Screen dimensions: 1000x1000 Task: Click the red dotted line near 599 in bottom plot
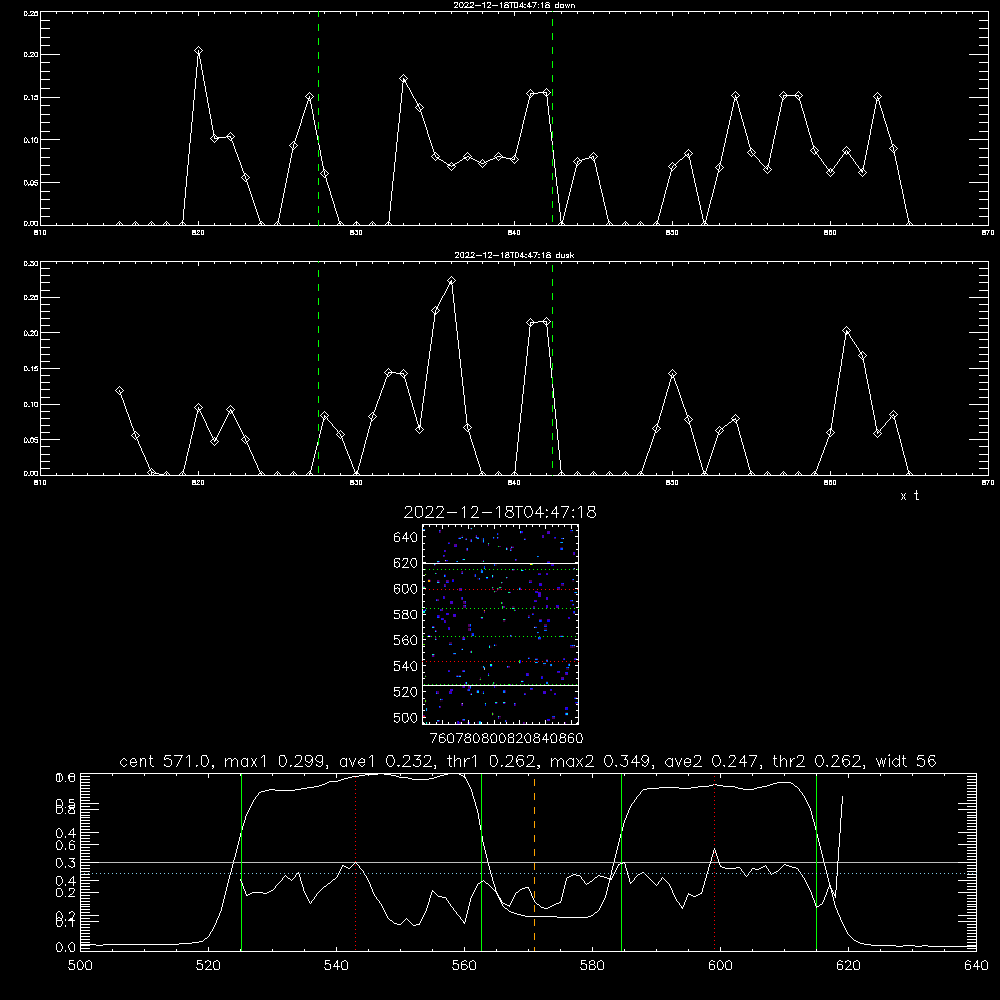tap(714, 861)
